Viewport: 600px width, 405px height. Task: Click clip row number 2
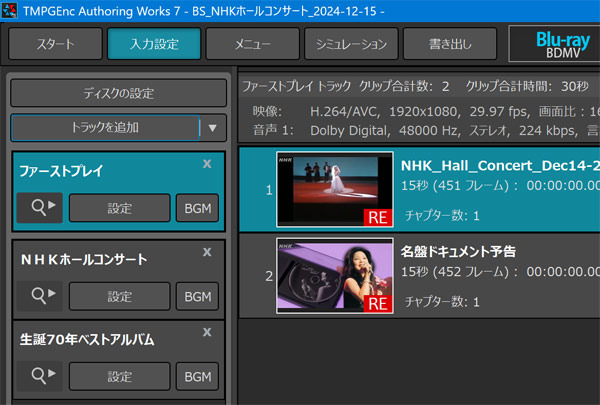point(269,276)
